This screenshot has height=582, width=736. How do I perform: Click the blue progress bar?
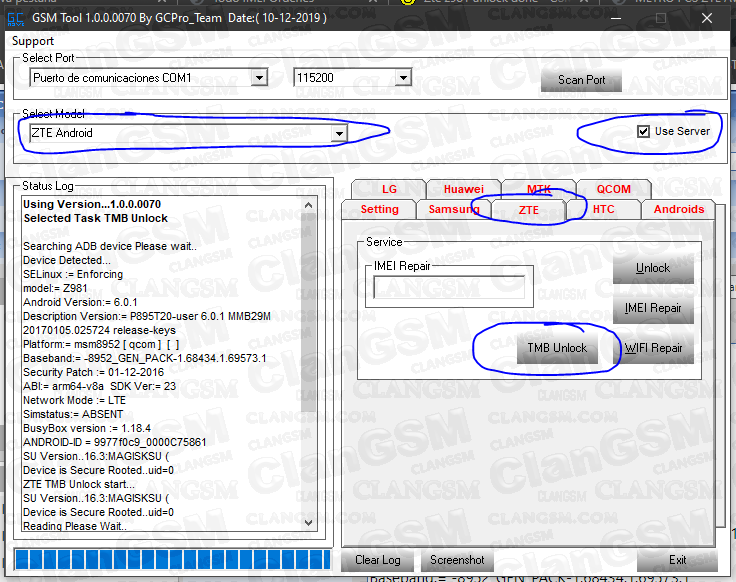point(173,560)
